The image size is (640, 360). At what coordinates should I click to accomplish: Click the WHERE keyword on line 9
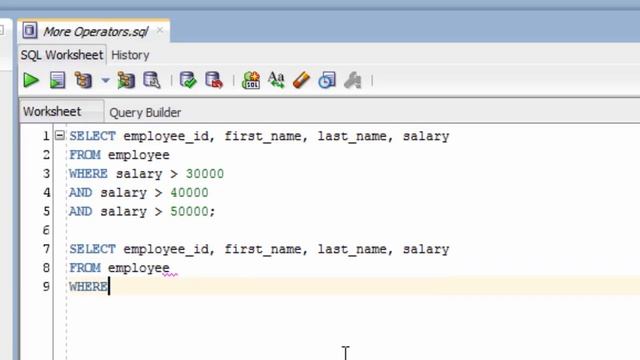coord(88,287)
